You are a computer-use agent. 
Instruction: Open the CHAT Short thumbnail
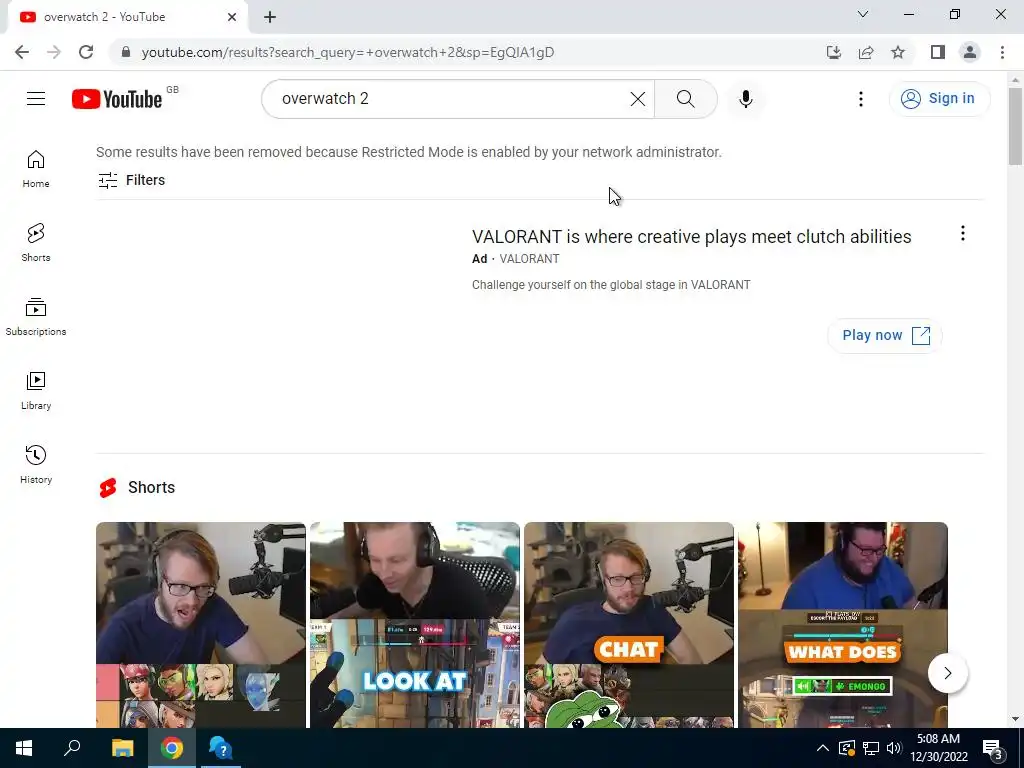pyautogui.click(x=629, y=624)
